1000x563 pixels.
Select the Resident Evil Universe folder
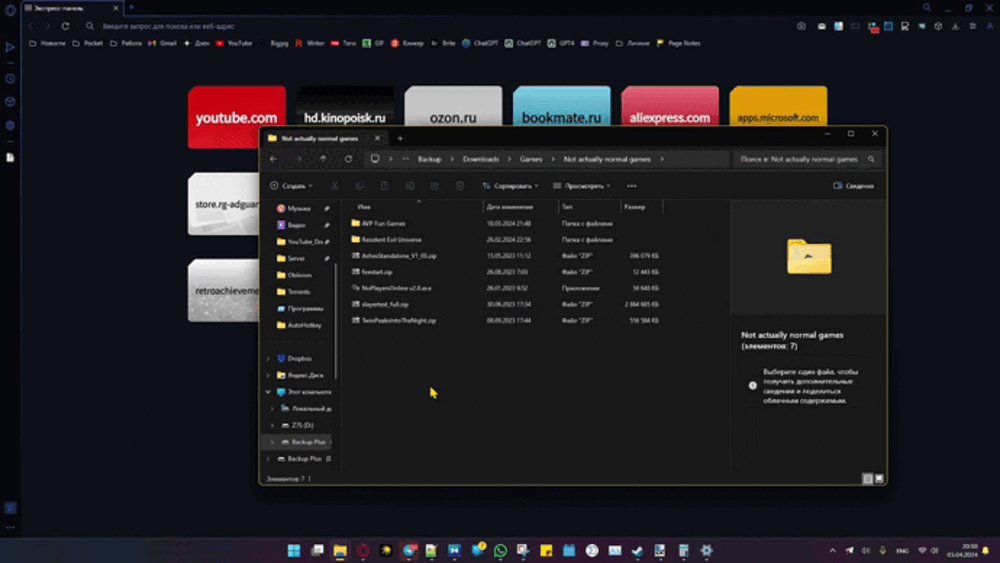coord(386,240)
